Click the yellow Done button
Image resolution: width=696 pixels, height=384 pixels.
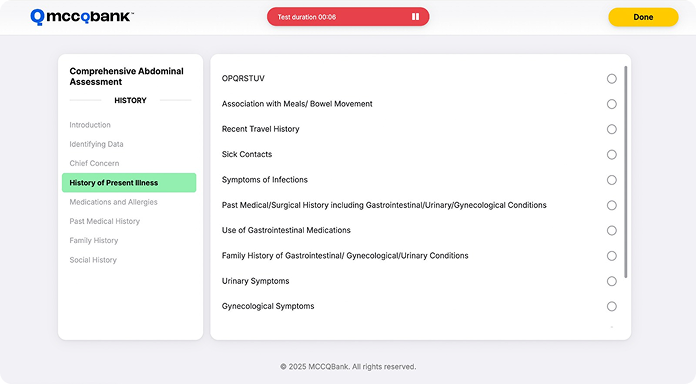click(x=643, y=17)
